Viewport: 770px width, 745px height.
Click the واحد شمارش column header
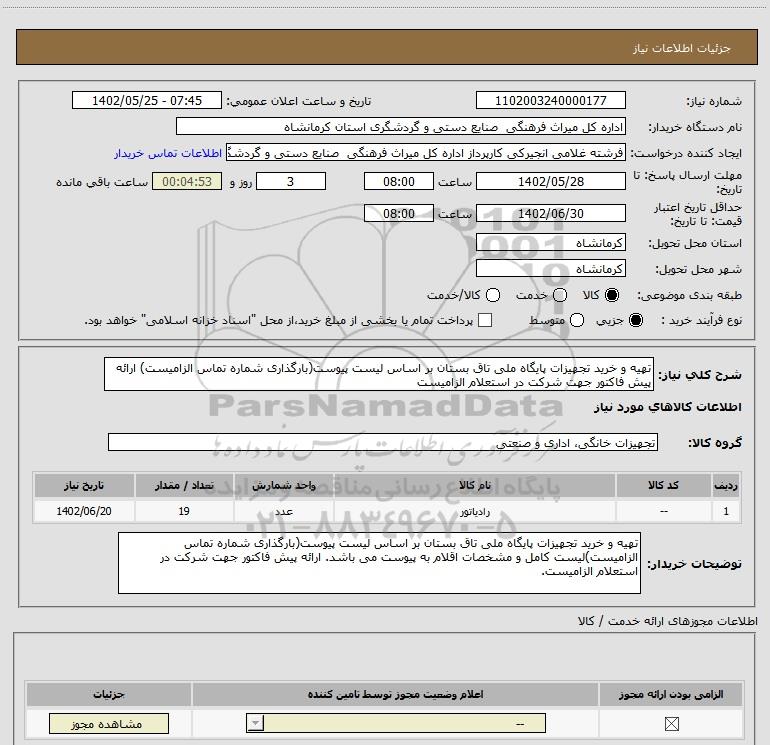284,485
